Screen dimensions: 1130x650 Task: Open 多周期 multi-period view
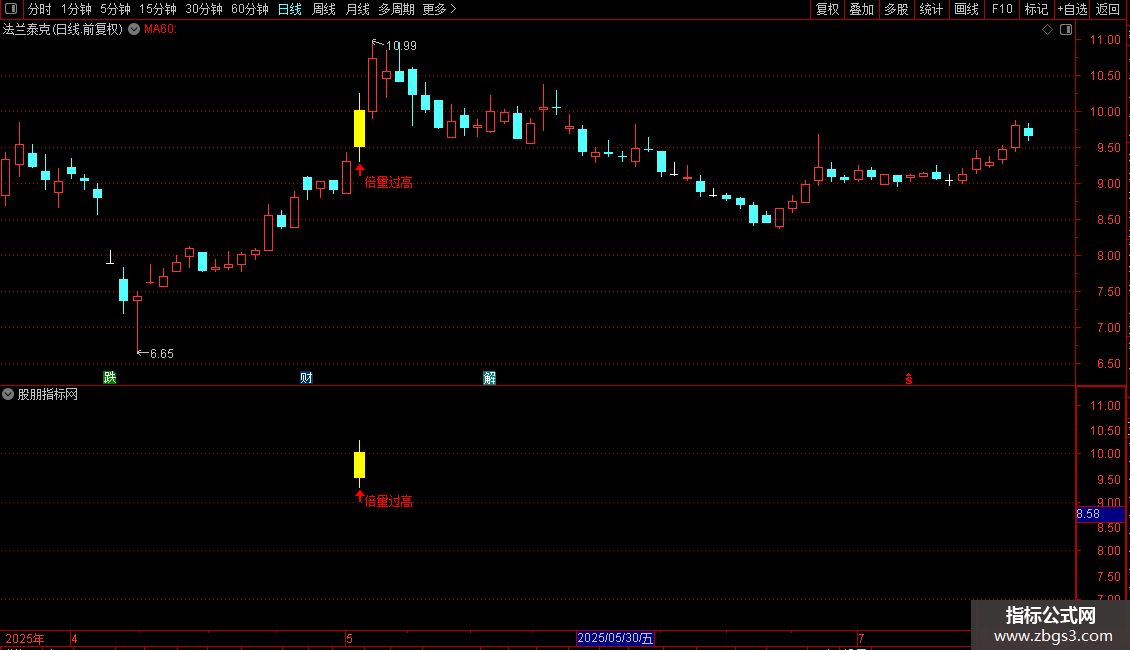396,9
